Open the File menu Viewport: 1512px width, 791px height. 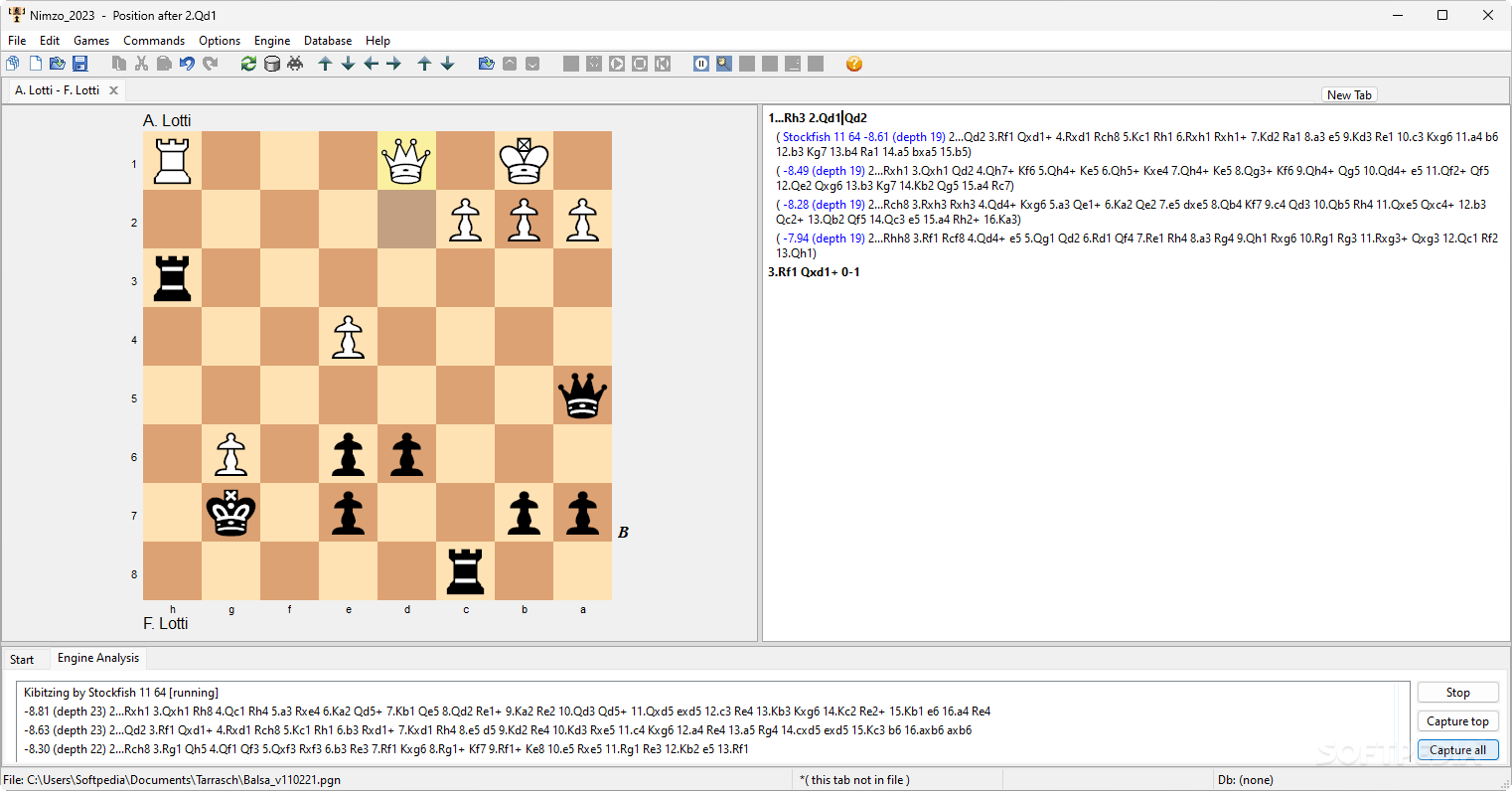17,41
